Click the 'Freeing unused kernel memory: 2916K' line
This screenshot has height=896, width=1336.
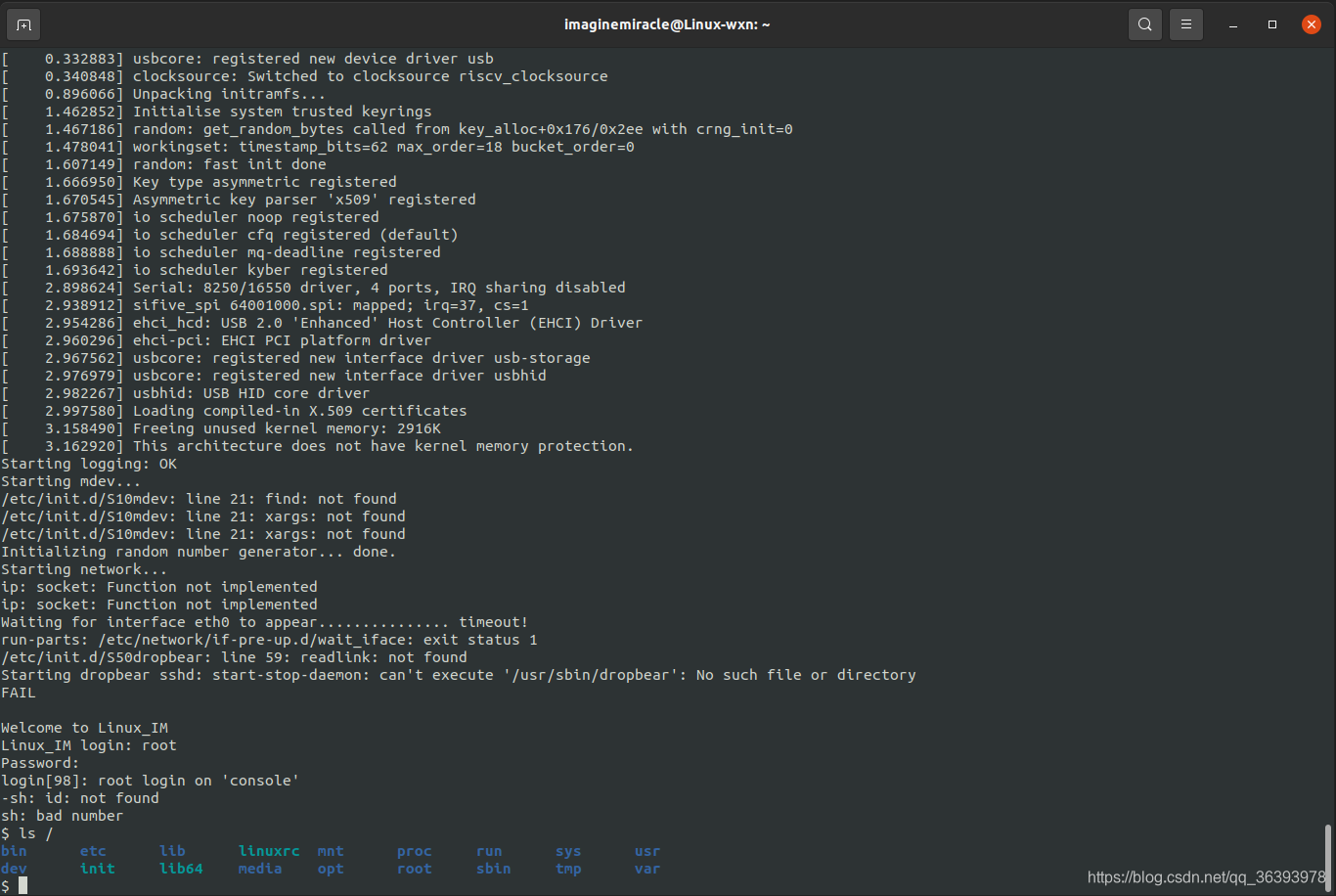tap(221, 428)
